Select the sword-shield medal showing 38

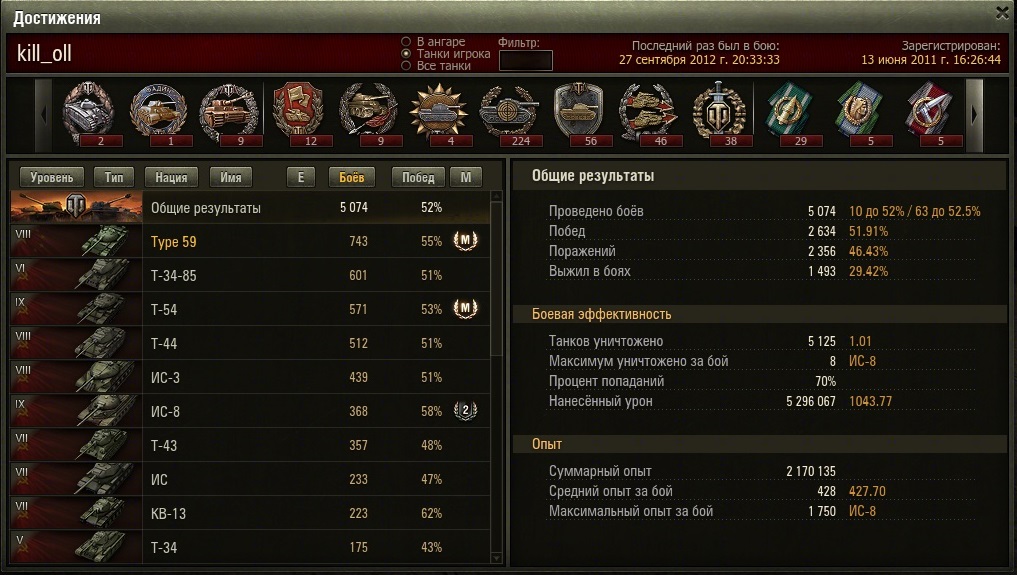click(x=719, y=113)
